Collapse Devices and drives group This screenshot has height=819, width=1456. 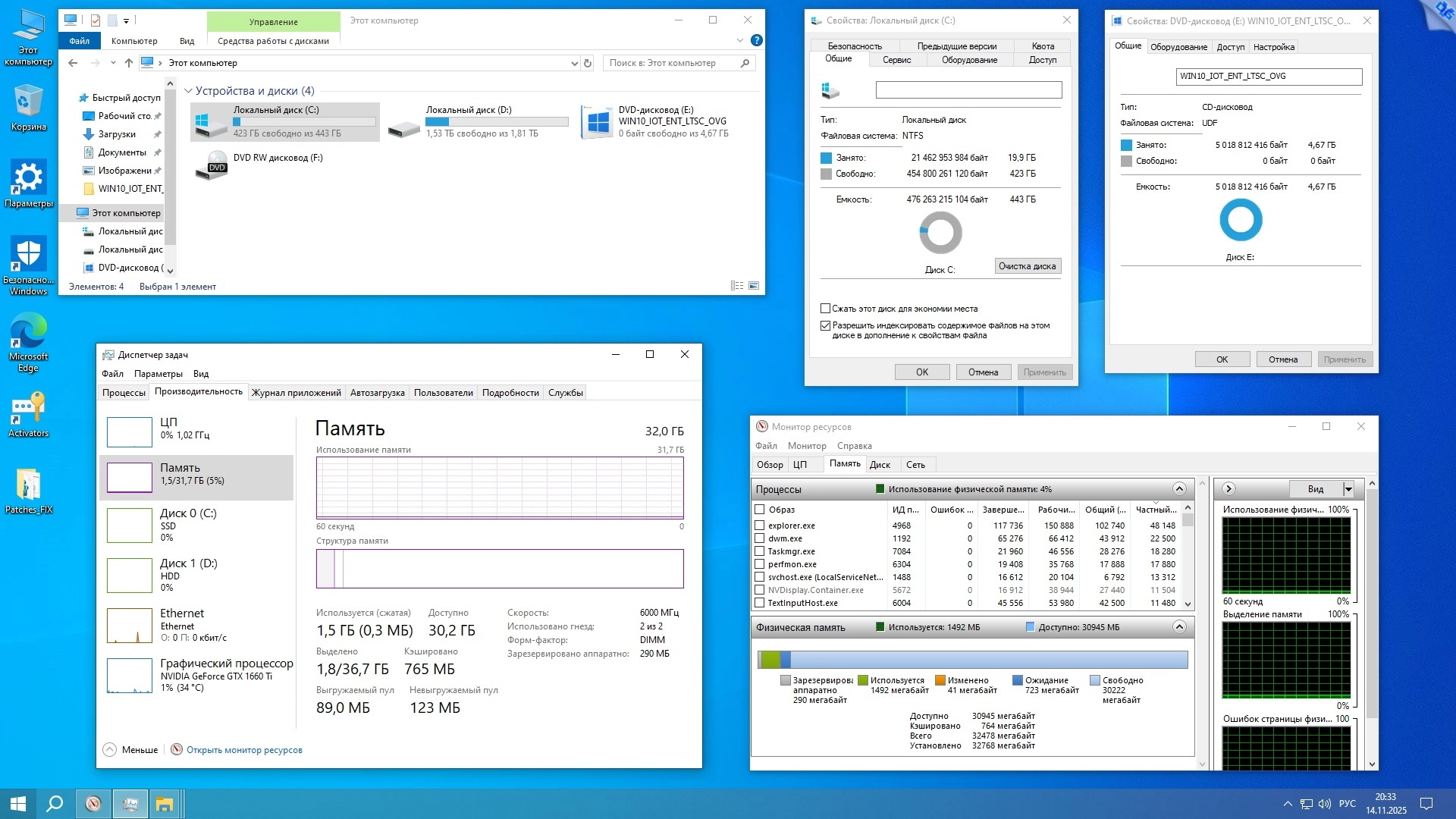point(188,91)
